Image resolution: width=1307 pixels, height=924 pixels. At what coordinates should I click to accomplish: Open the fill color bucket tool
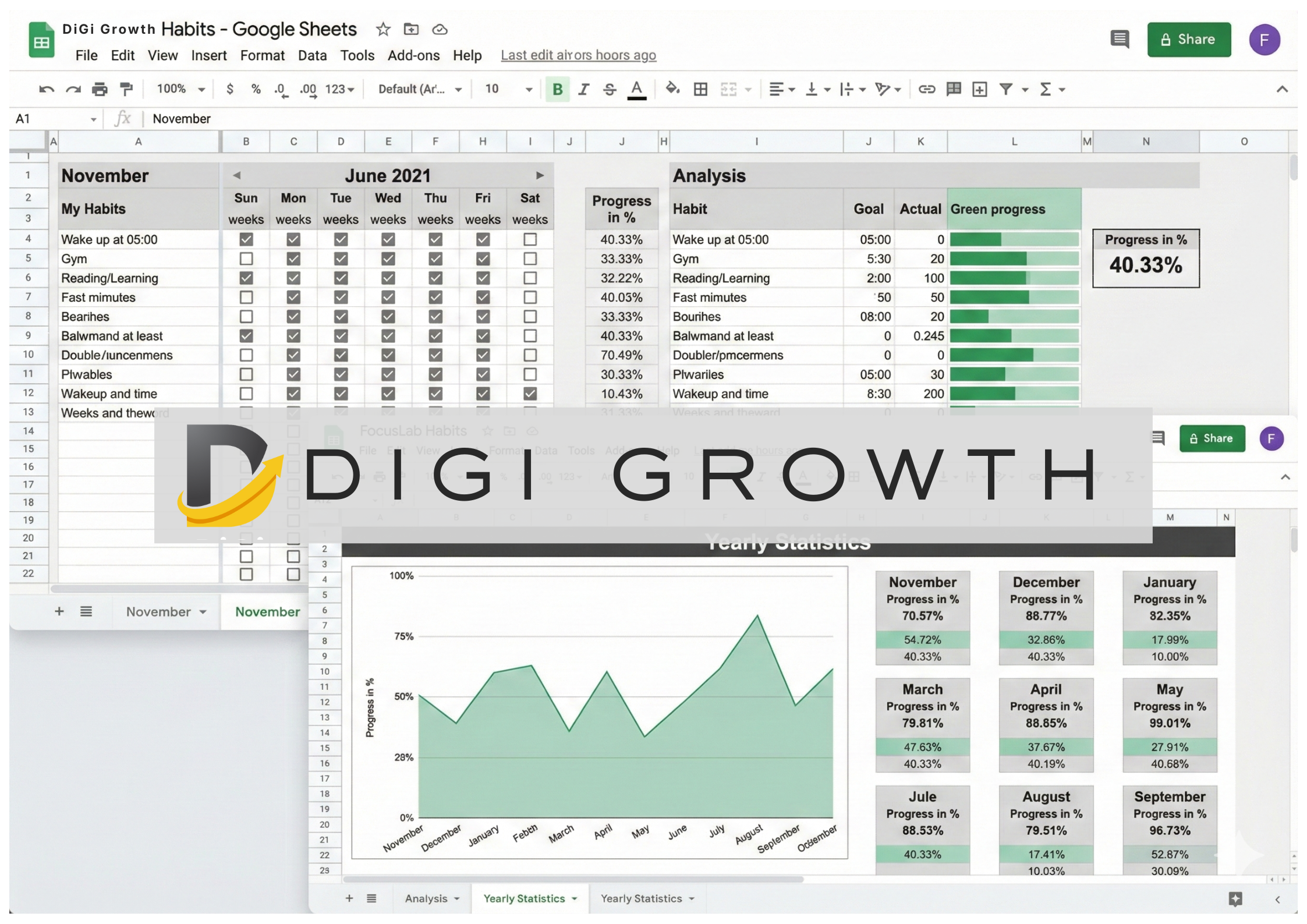click(672, 88)
